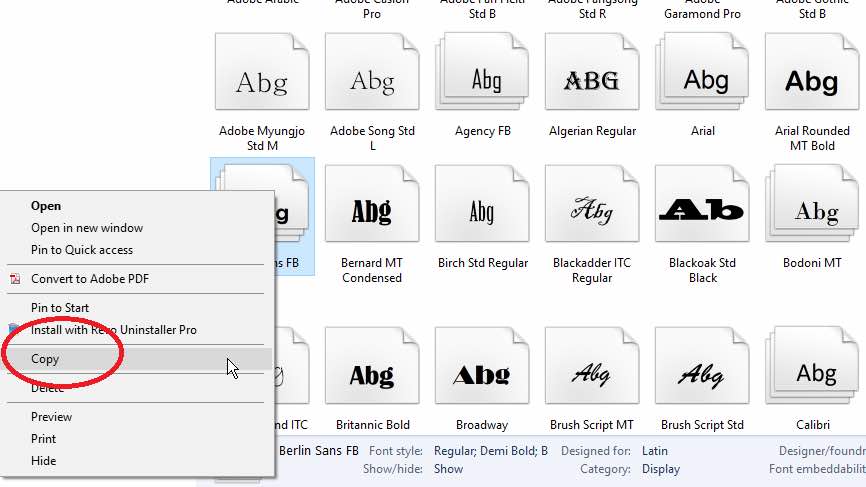Click the Berlin Sans FB details title

point(319,451)
